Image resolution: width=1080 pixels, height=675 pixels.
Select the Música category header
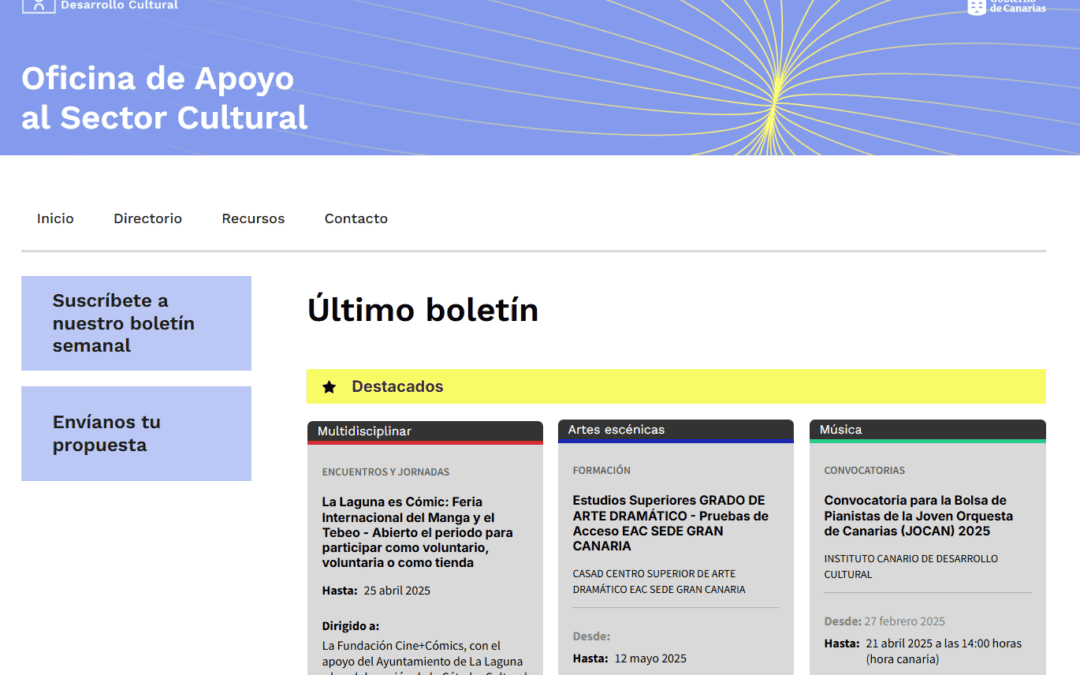click(x=928, y=430)
